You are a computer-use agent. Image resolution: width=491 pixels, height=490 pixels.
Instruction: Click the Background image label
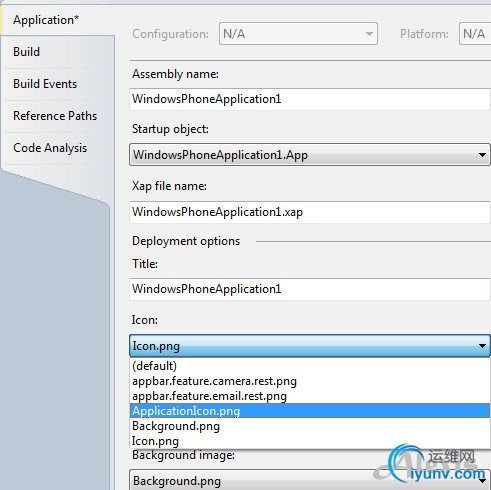184,455
